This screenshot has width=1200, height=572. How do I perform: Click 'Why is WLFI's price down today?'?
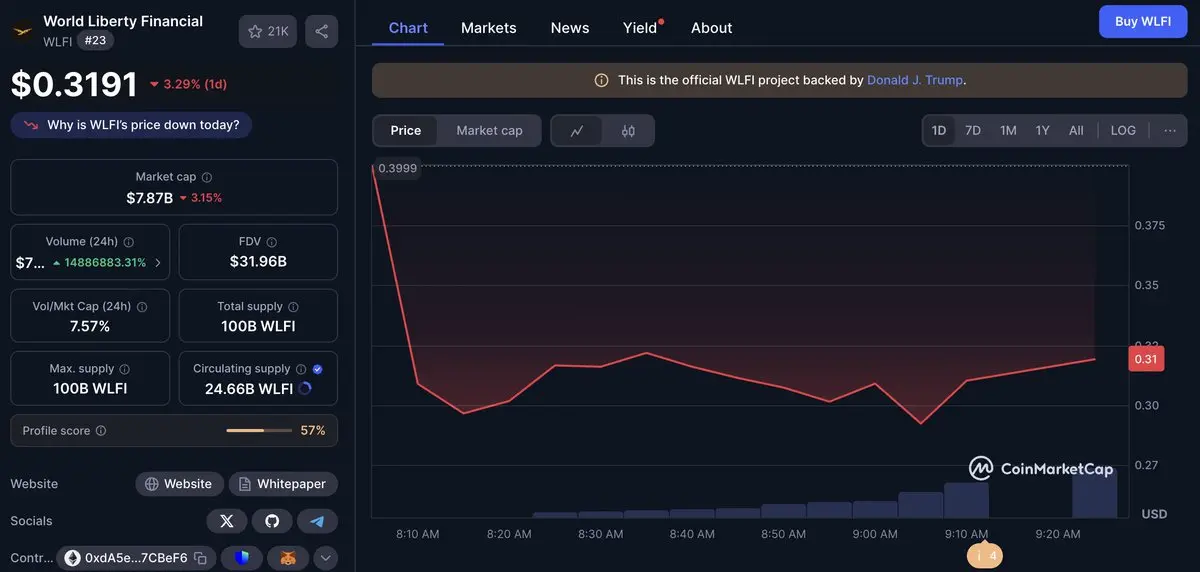131,125
